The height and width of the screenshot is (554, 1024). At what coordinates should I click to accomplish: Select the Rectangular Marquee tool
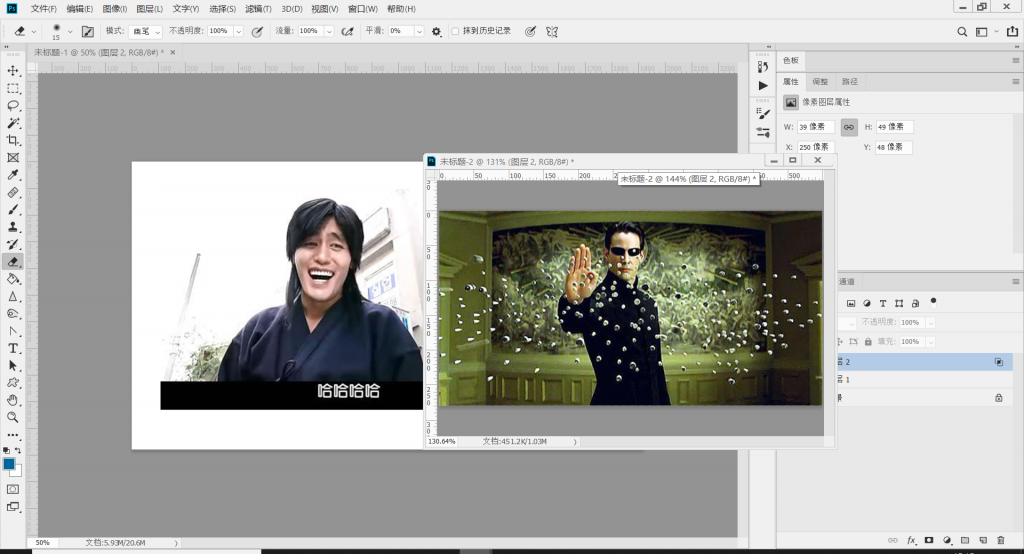(13, 88)
